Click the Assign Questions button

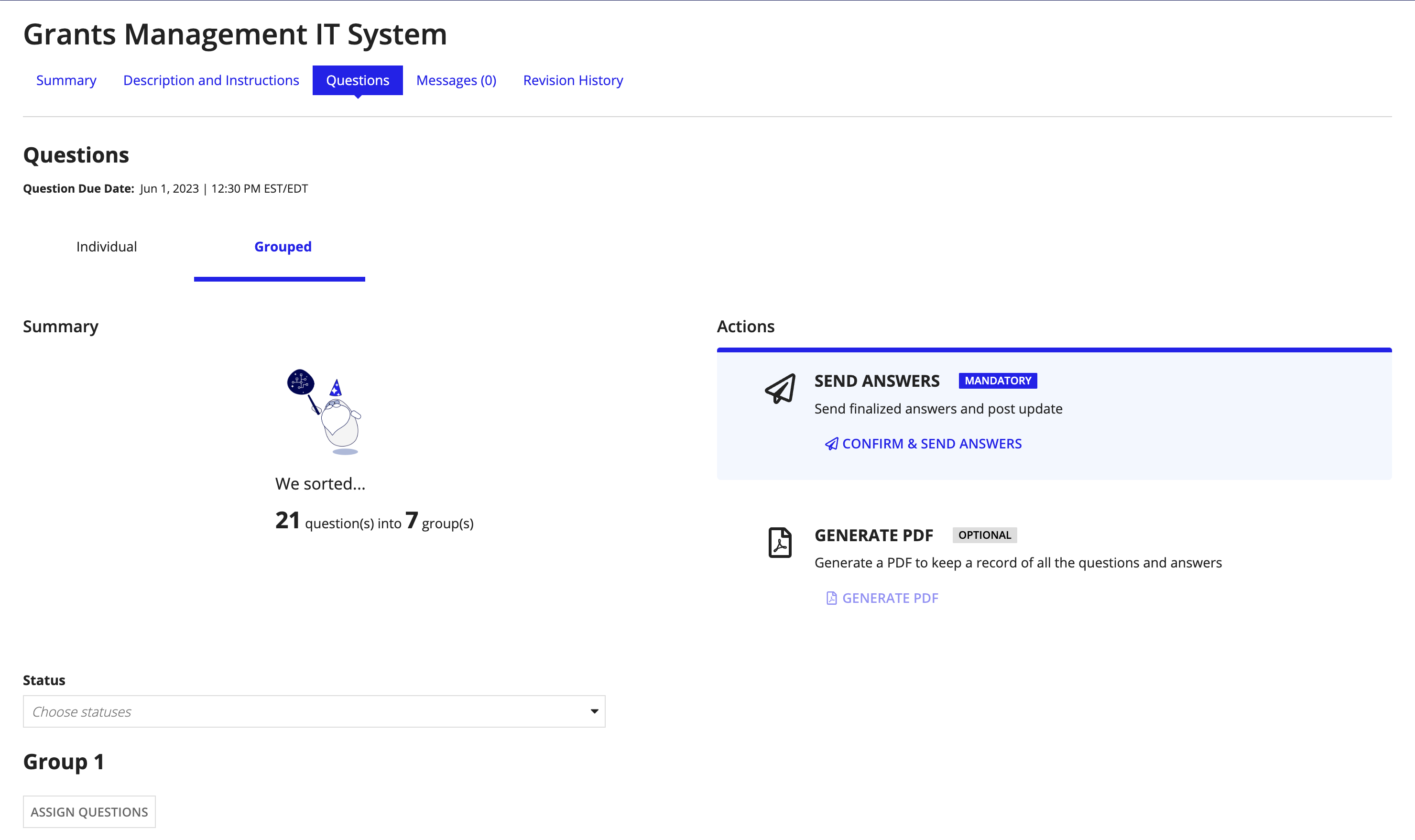tap(89, 811)
